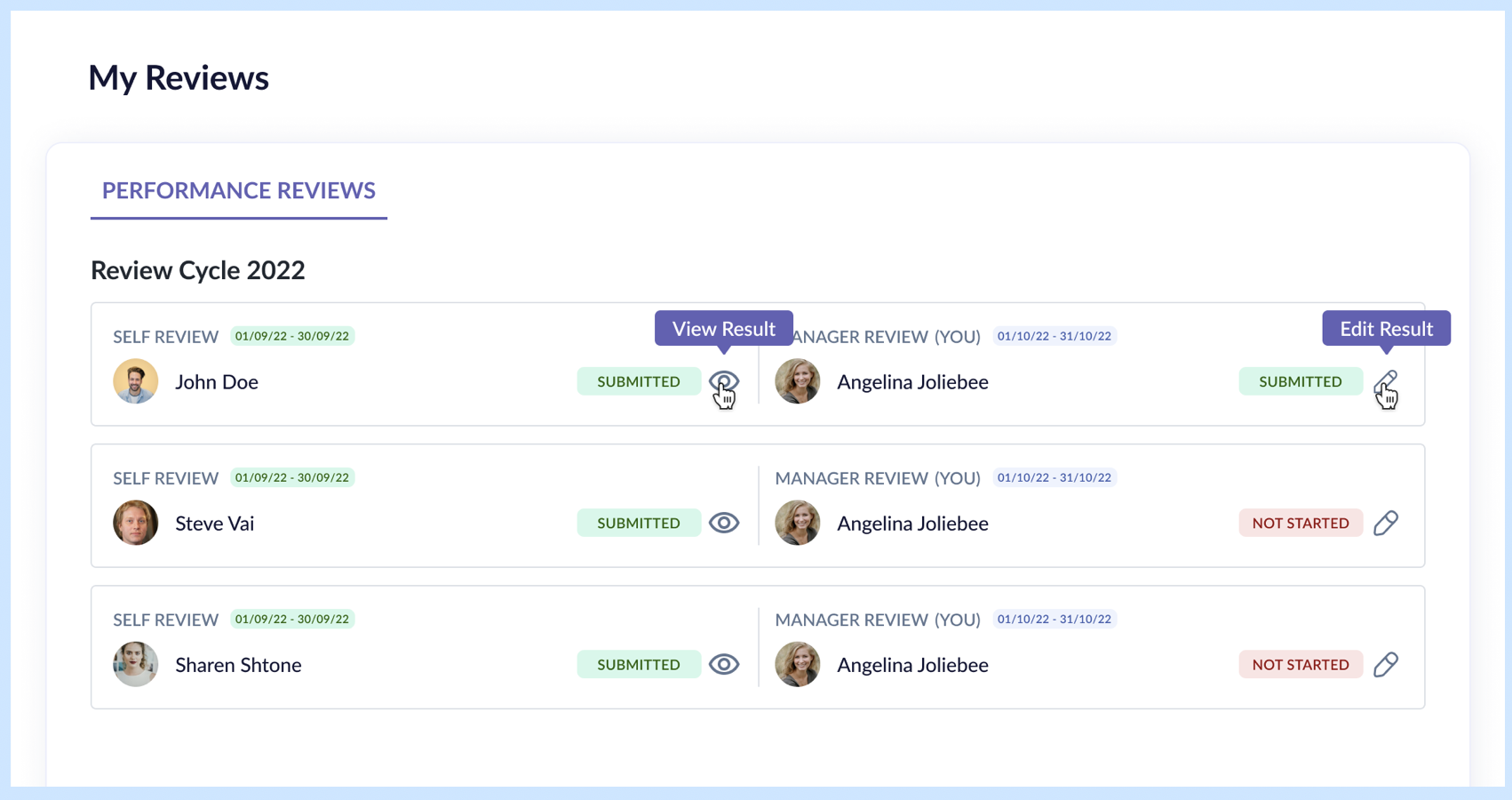Click the Not Started badge in Steve Vai's row
Image resolution: width=1512 pixels, height=800 pixels.
pyautogui.click(x=1300, y=523)
